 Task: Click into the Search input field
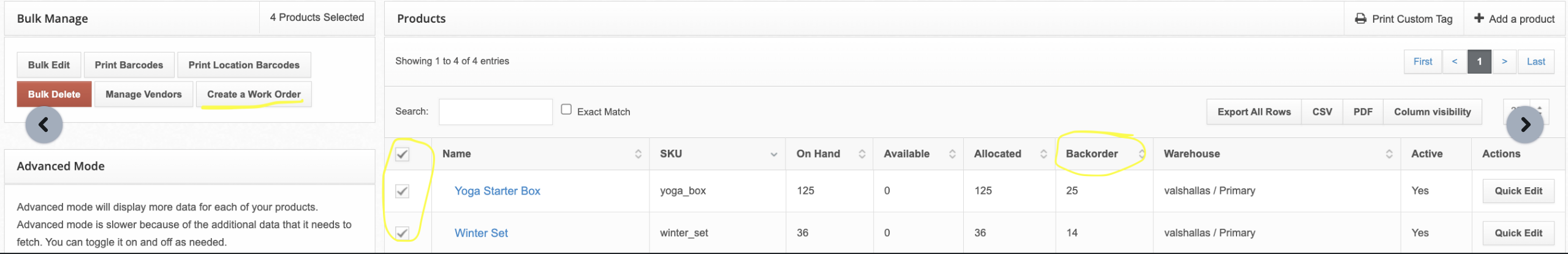coord(496,112)
